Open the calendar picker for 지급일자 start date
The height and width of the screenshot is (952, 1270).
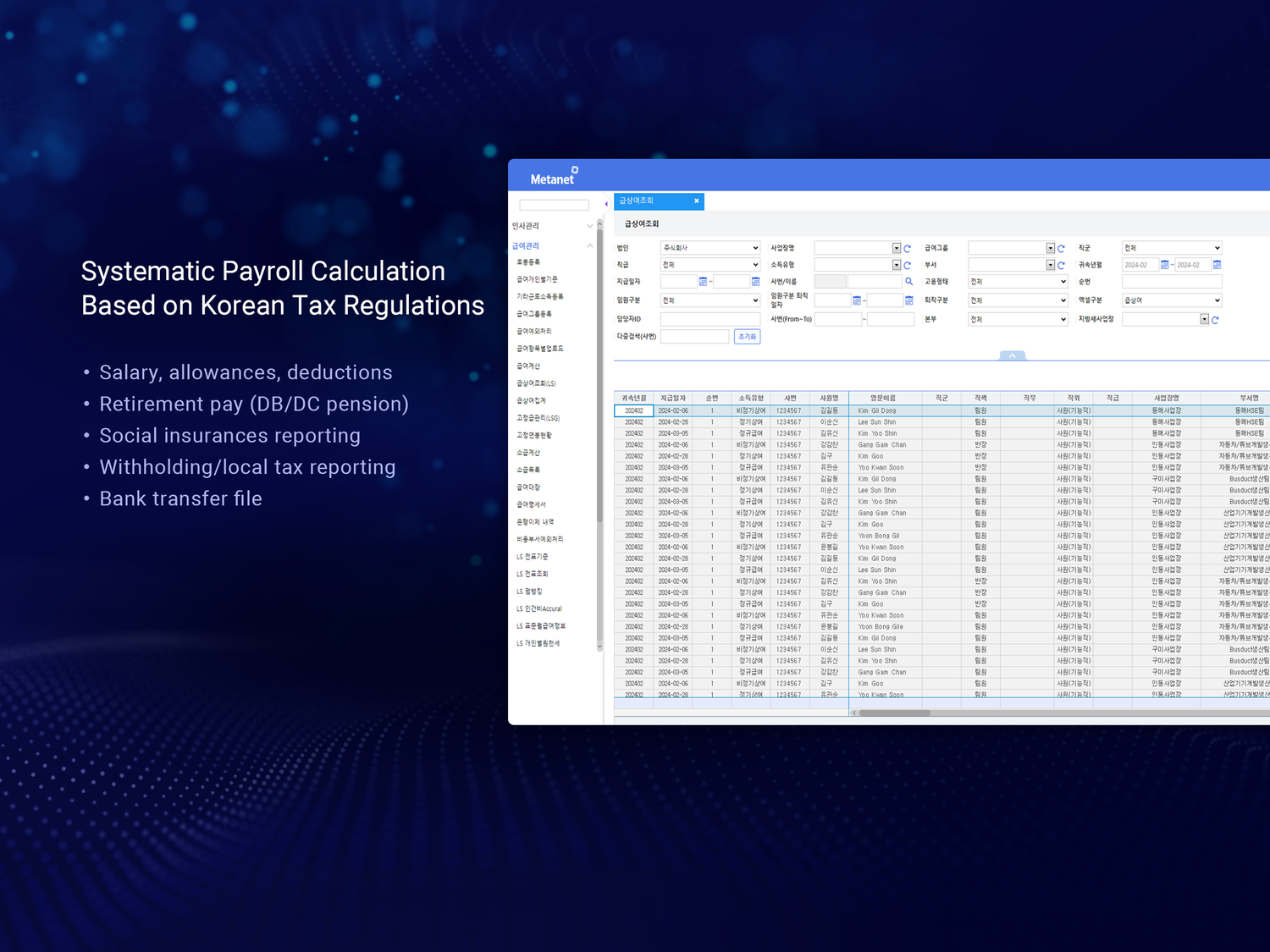coord(704,281)
